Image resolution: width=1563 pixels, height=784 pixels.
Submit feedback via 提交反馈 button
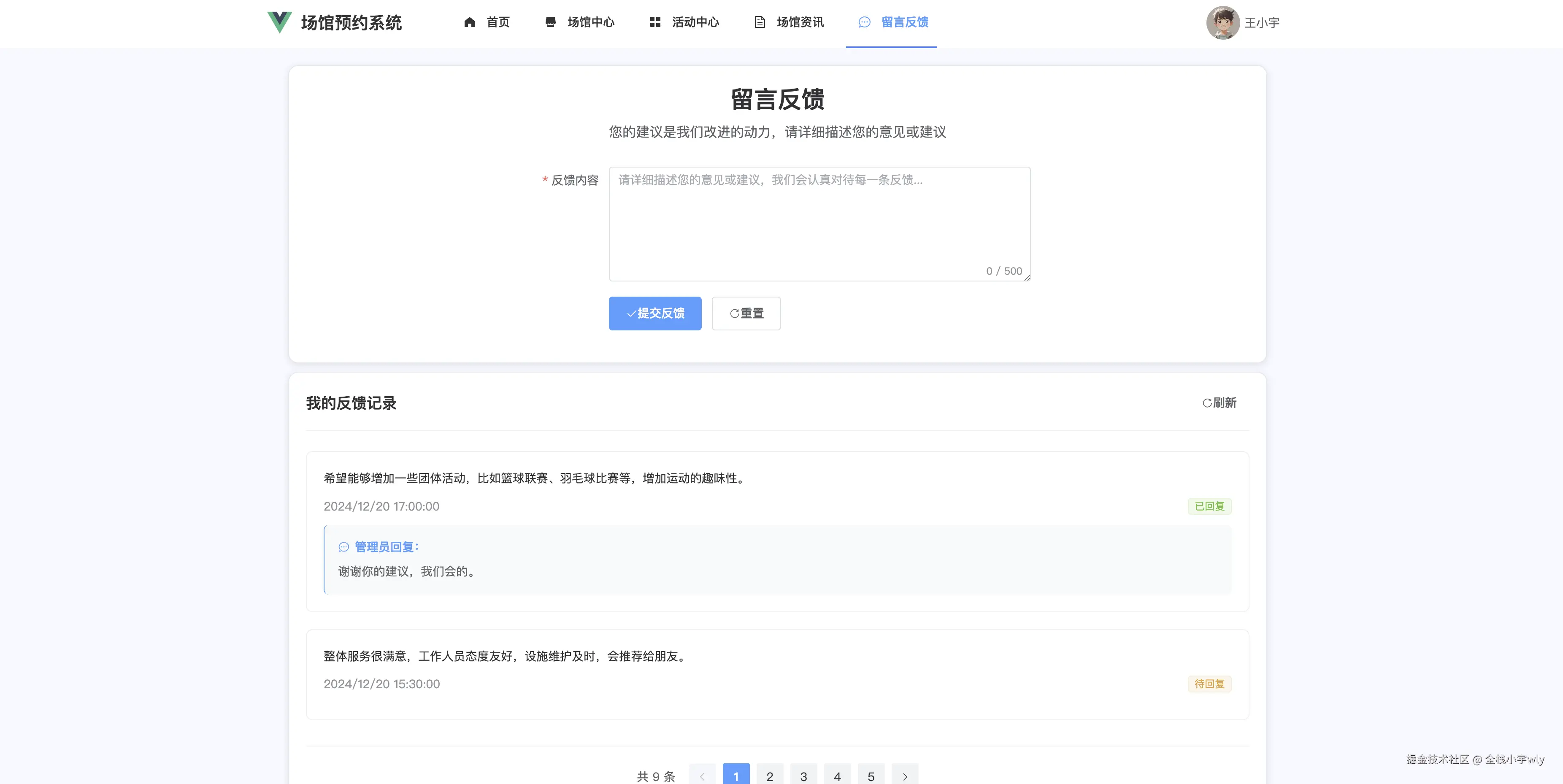655,313
